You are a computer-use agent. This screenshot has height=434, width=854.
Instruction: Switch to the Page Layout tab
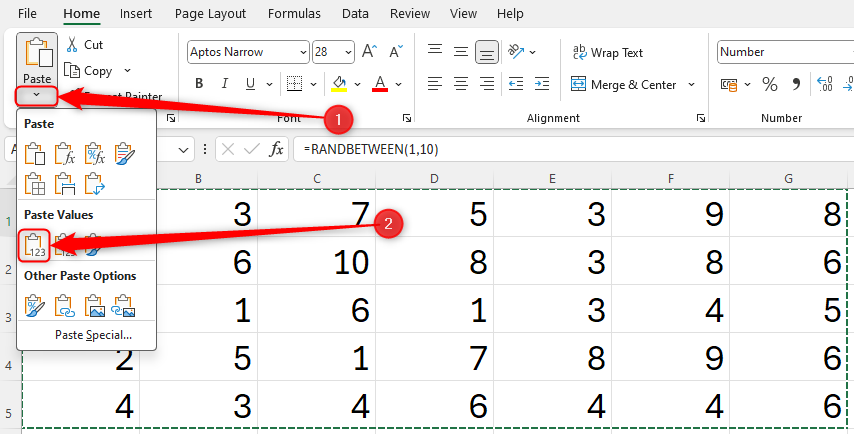click(210, 14)
